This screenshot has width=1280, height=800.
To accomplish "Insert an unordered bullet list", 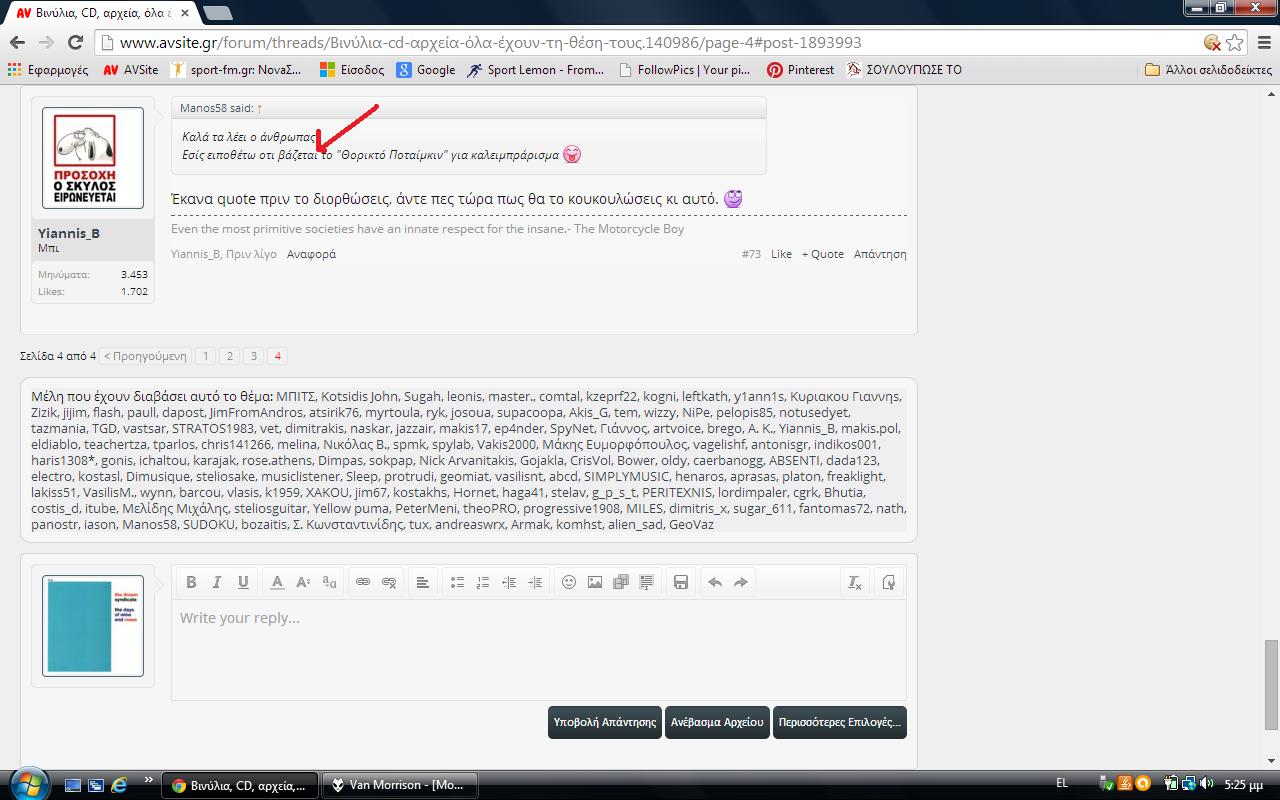I will (457, 582).
